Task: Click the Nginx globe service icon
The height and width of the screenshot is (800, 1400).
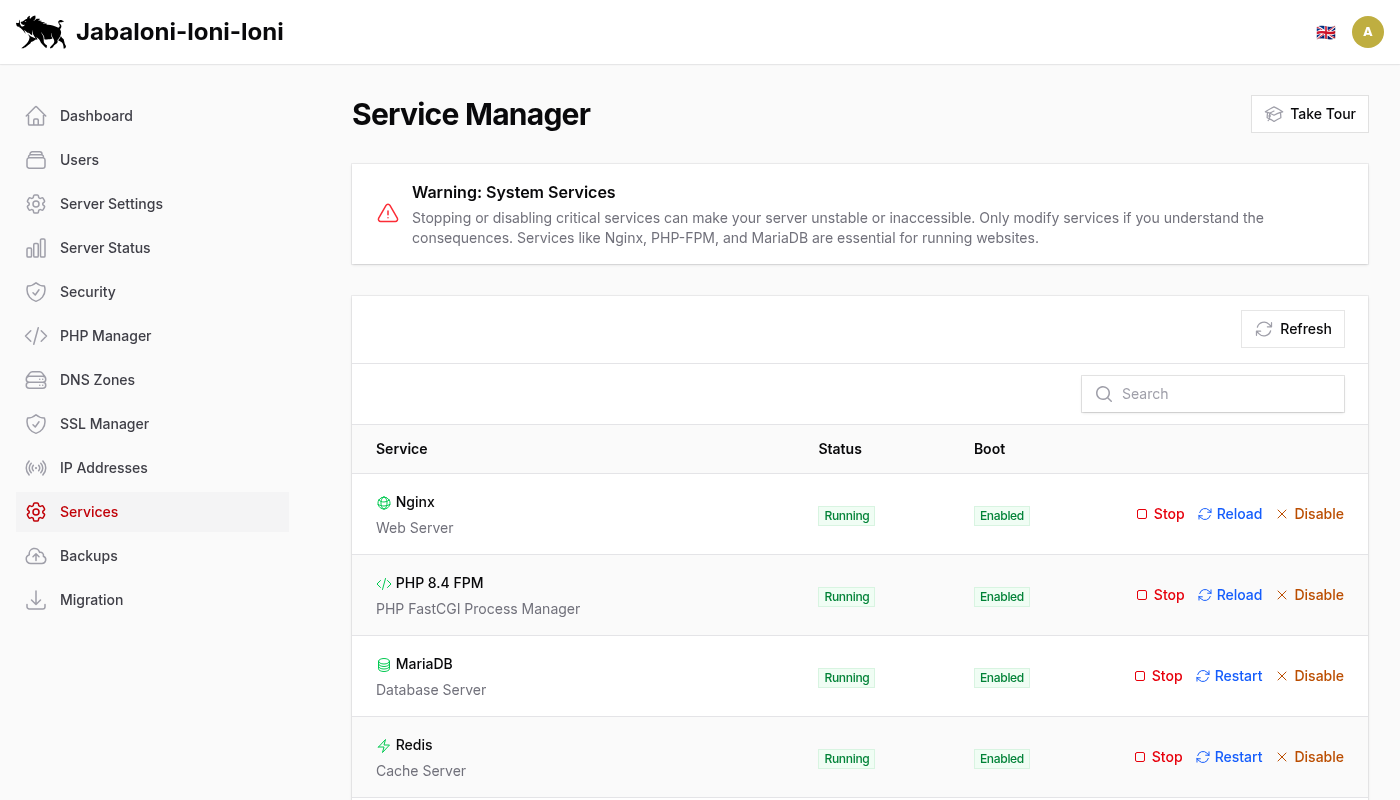Action: (384, 501)
